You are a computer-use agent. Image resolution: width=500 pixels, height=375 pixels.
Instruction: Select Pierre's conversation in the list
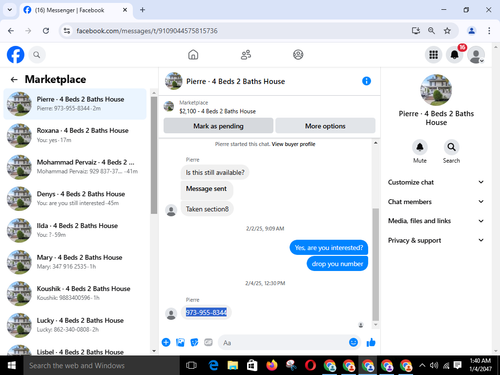[x=75, y=104]
